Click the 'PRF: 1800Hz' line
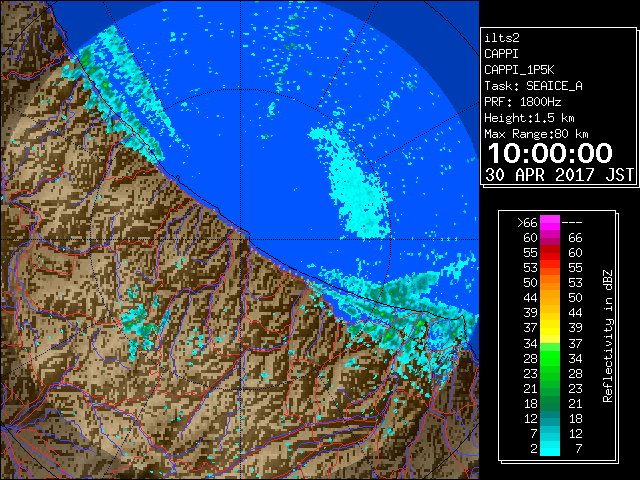This screenshot has width=640, height=480. pyautogui.click(x=523, y=102)
